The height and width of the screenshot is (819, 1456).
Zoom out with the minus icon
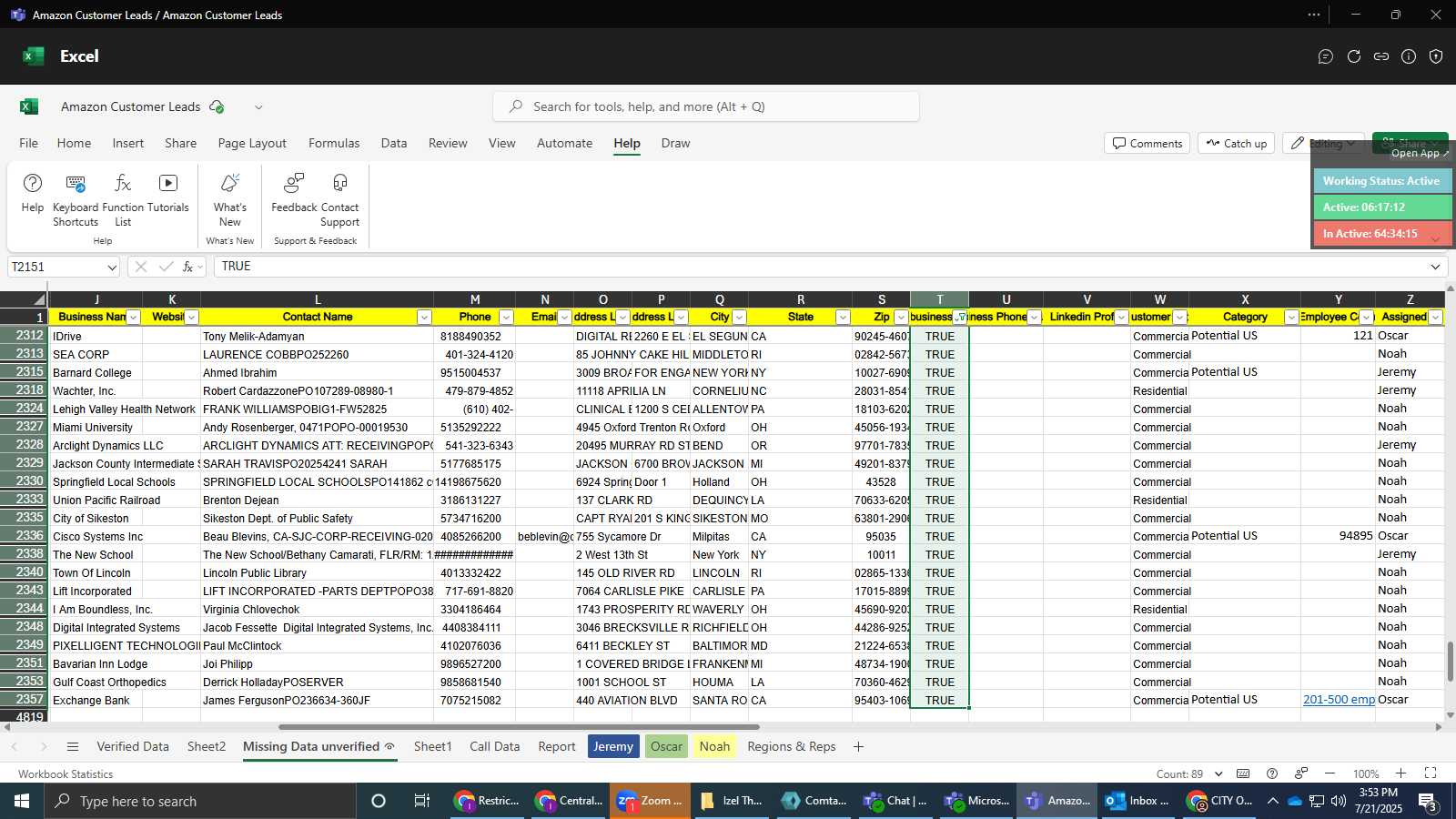1330,773
